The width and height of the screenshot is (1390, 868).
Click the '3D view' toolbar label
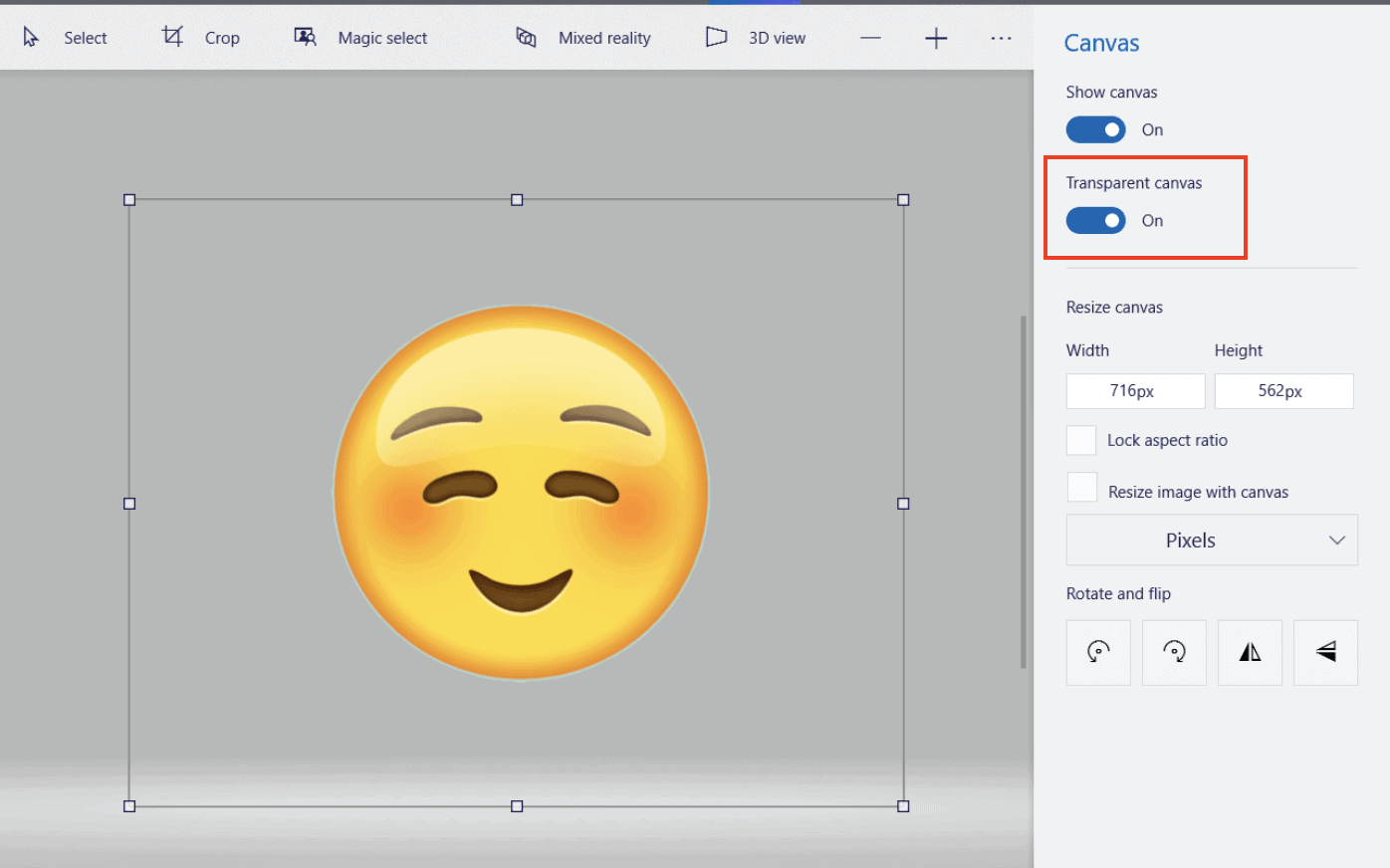tap(777, 38)
